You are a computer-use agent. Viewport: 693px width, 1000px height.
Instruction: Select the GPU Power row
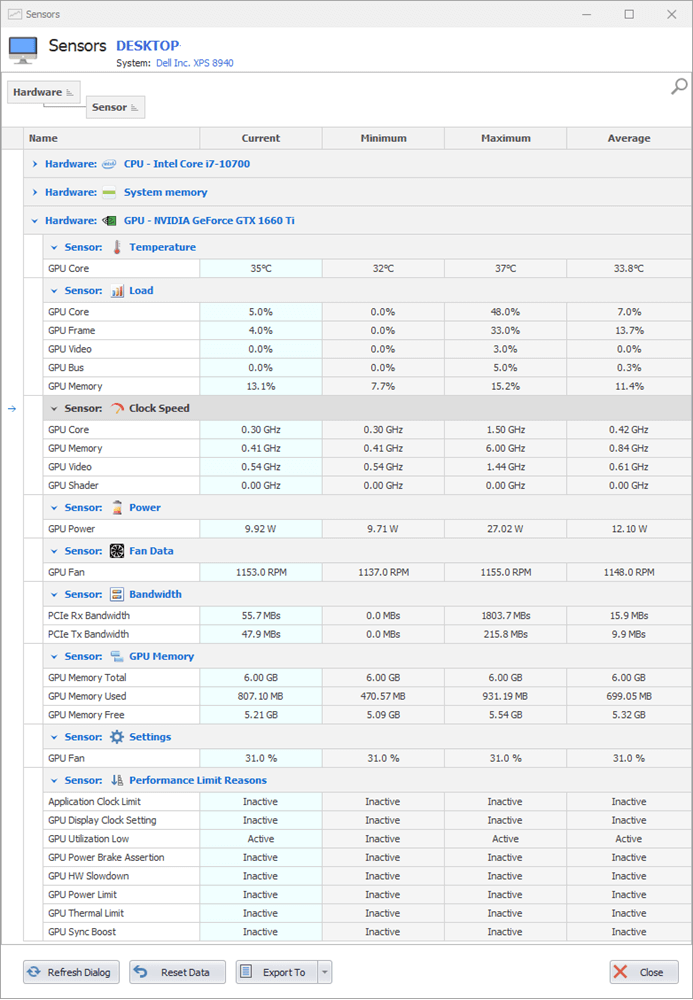click(367, 529)
